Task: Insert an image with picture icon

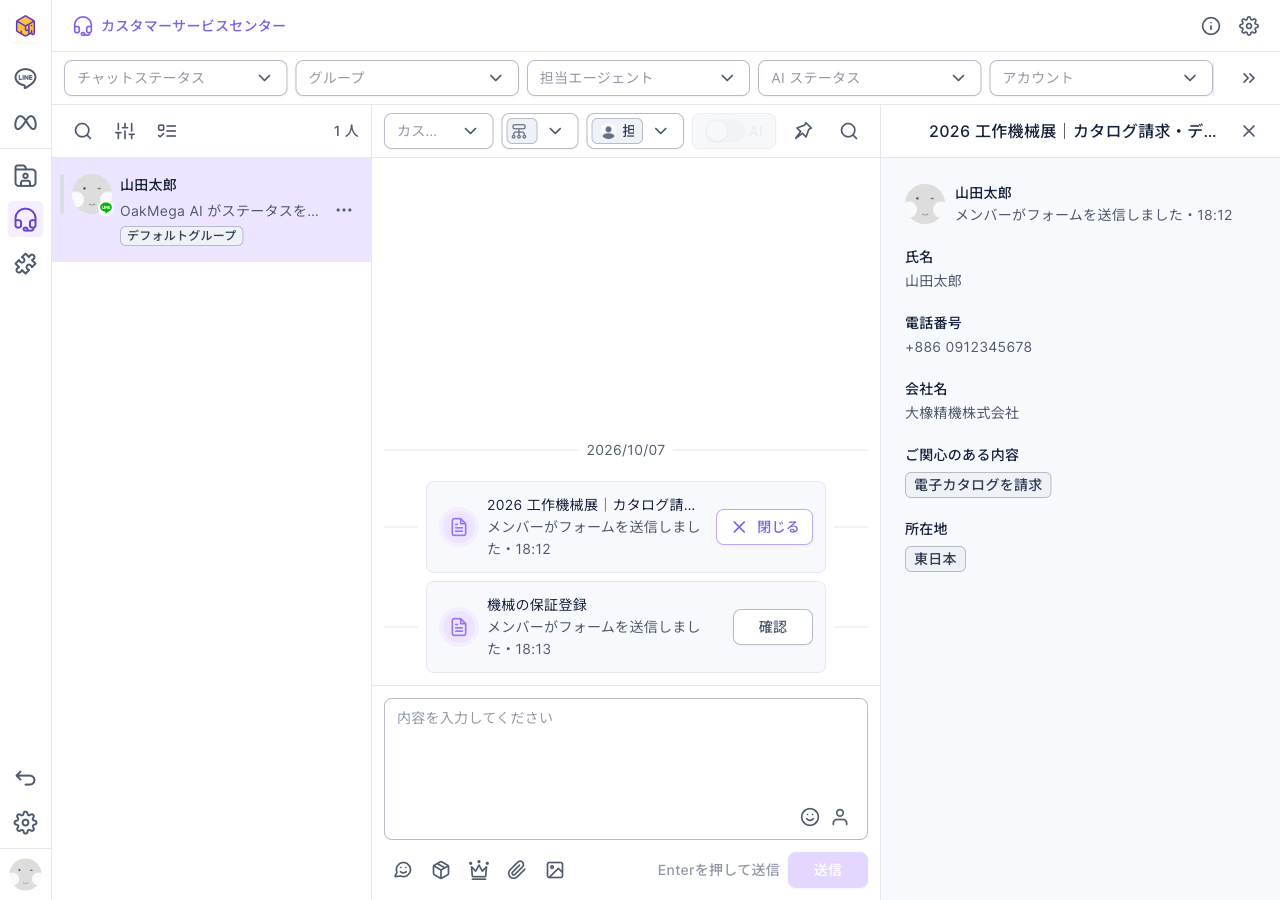Action: coord(555,870)
